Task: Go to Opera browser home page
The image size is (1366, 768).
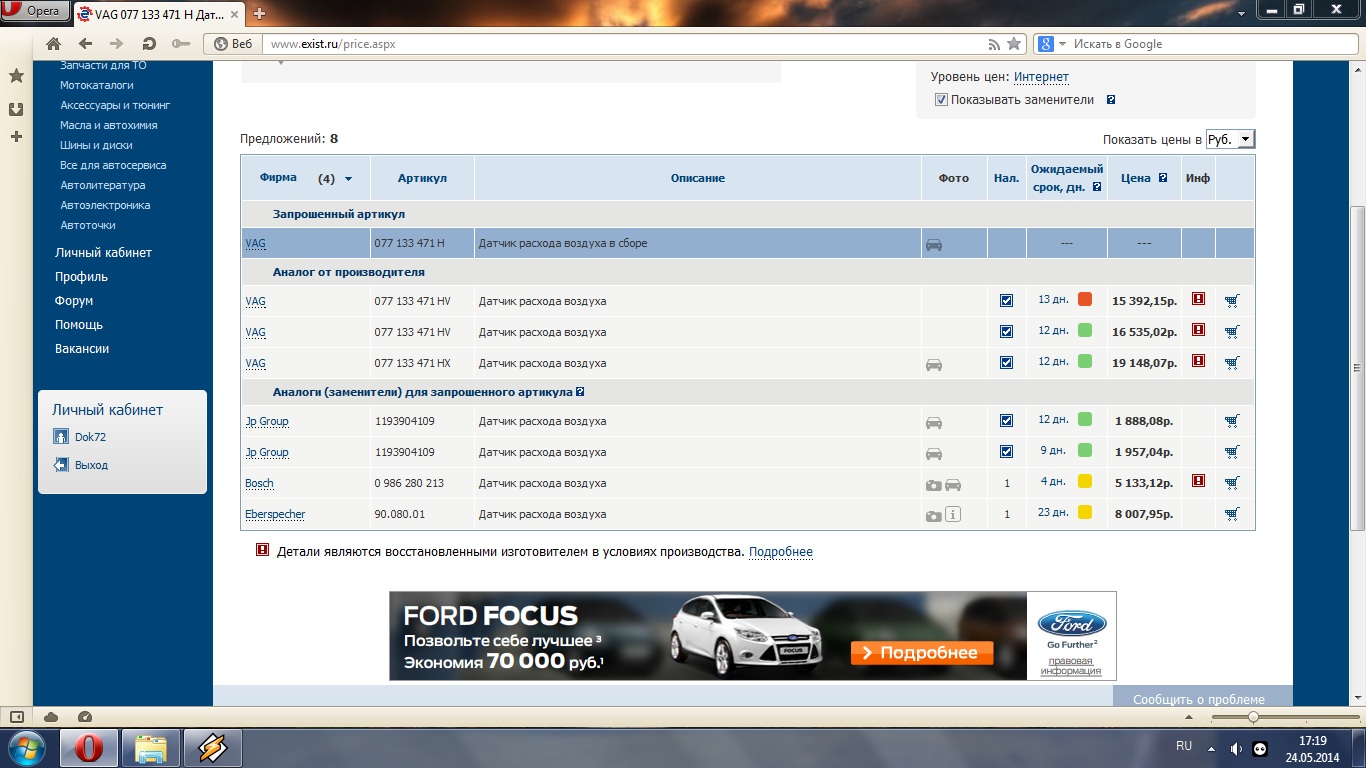Action: [x=54, y=44]
